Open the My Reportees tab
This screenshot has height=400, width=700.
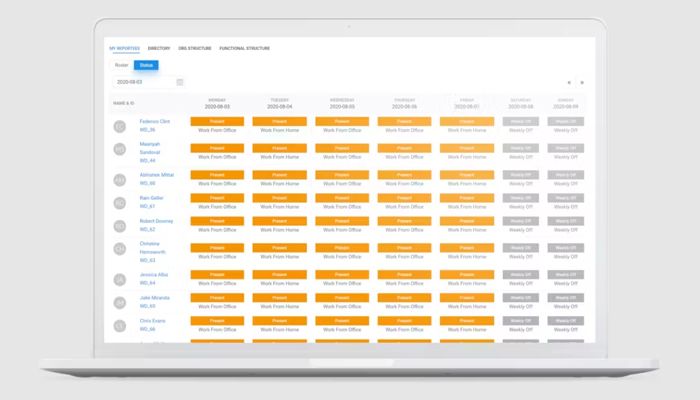(x=125, y=48)
